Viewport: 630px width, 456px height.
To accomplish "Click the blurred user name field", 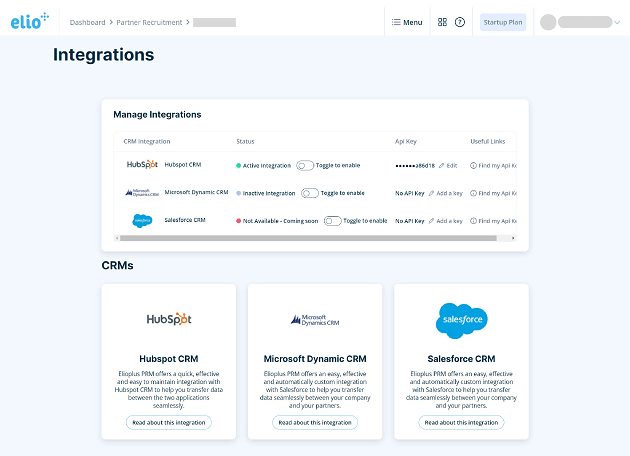I will 585,22.
